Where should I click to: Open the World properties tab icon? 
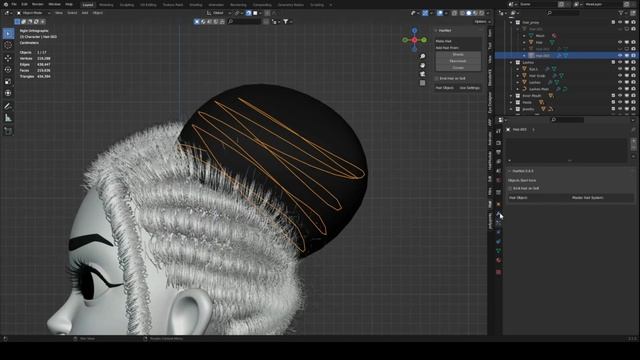(498, 180)
